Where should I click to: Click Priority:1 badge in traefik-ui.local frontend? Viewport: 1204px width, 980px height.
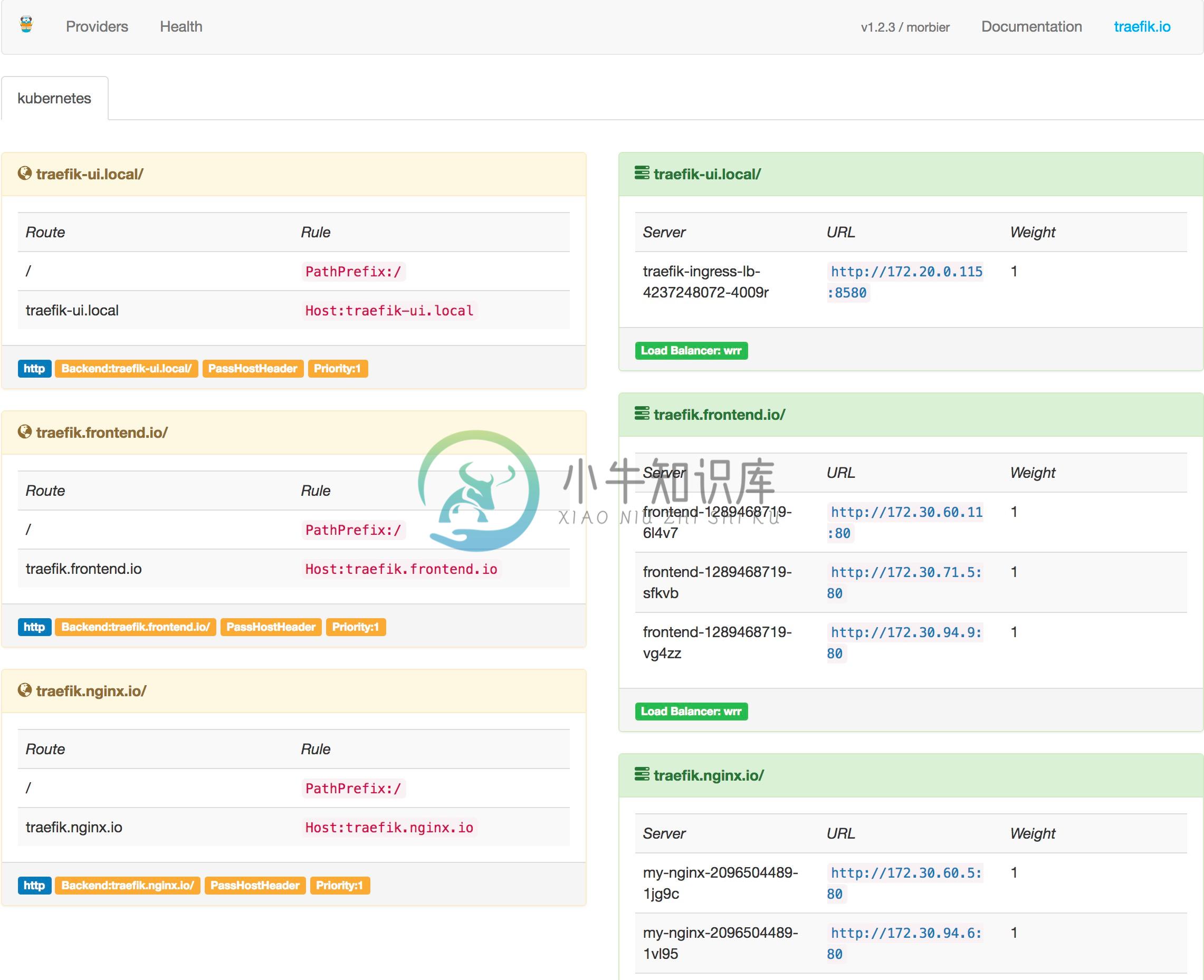click(x=338, y=369)
